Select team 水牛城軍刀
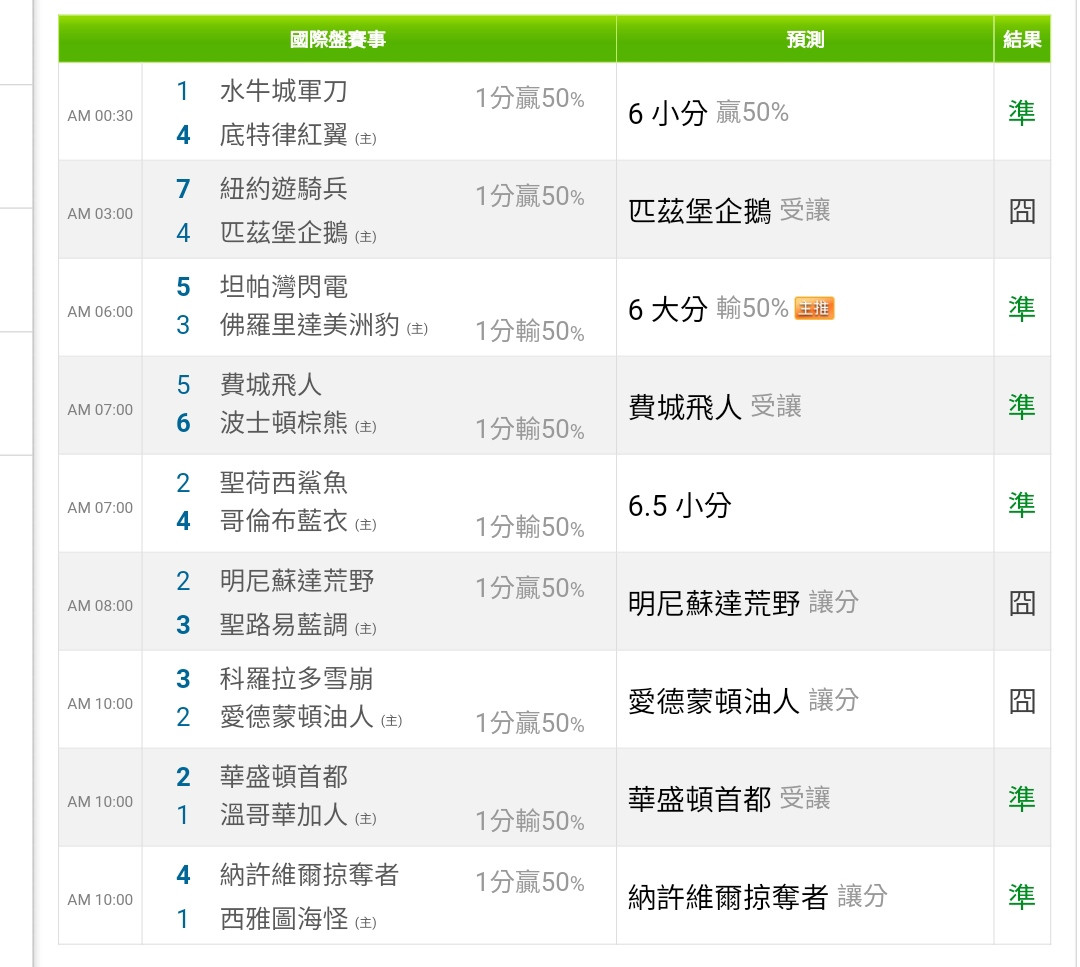This screenshot has height=967, width=1080. click(284, 91)
